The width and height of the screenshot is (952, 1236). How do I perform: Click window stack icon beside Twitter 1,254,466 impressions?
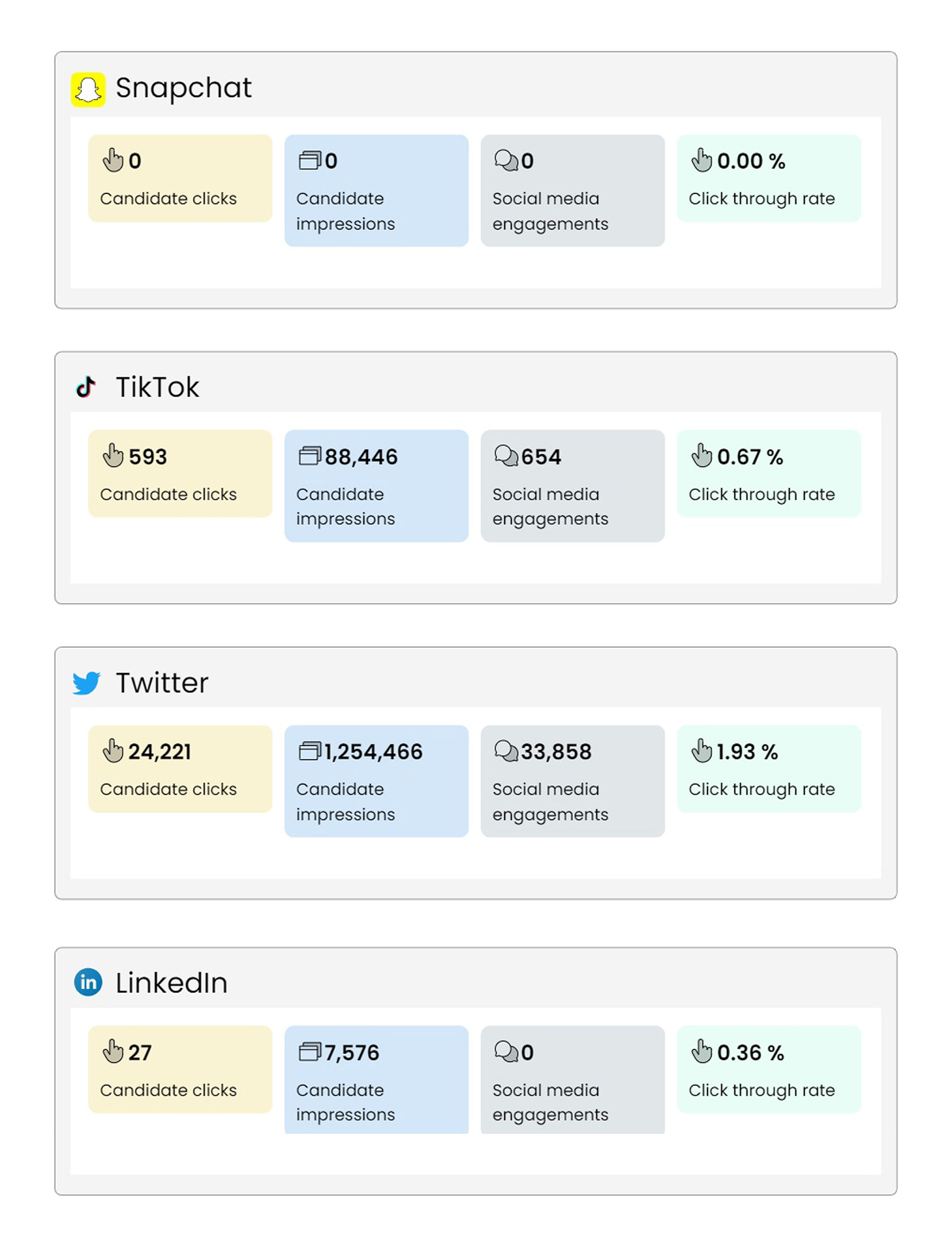pos(309,751)
